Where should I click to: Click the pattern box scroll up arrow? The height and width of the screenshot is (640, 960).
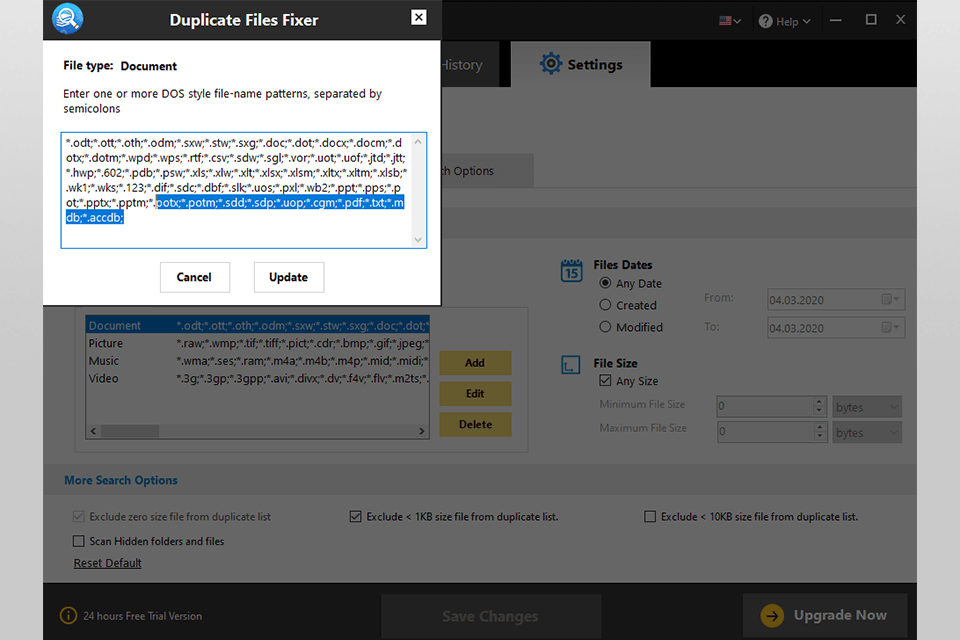[418, 142]
